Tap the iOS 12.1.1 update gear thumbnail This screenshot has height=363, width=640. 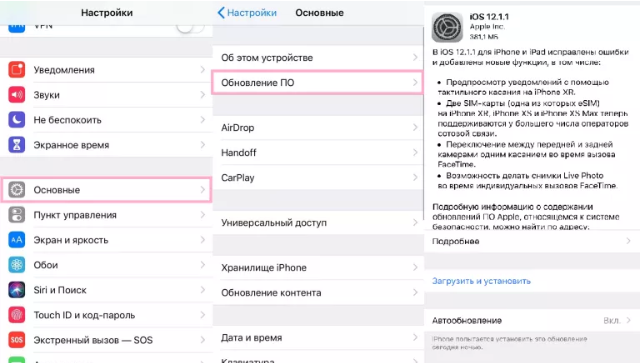tap(447, 27)
